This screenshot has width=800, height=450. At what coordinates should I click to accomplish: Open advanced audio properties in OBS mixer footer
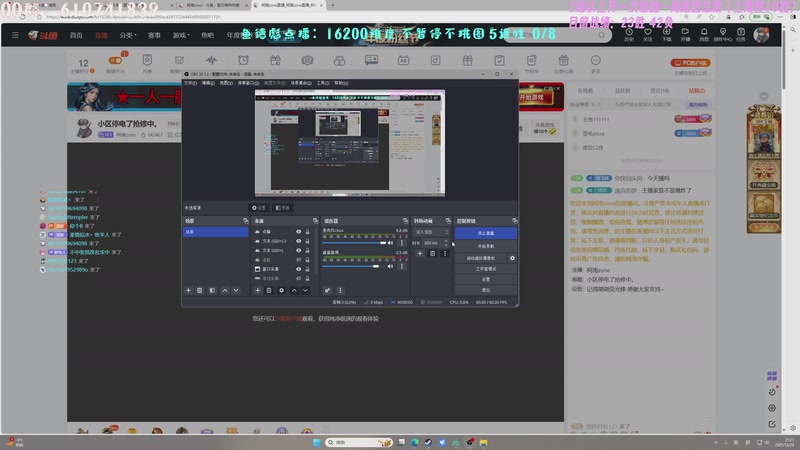coord(327,290)
